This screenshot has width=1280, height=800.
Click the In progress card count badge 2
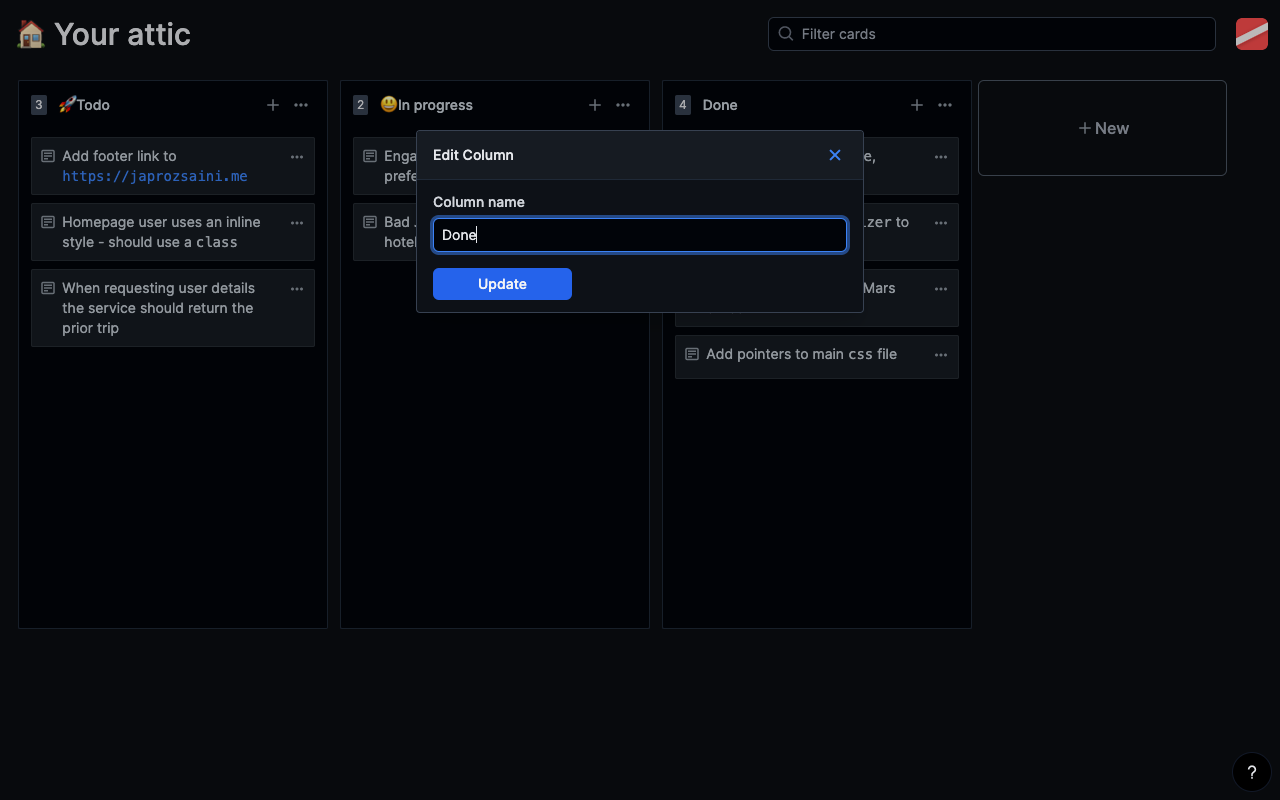(x=361, y=105)
